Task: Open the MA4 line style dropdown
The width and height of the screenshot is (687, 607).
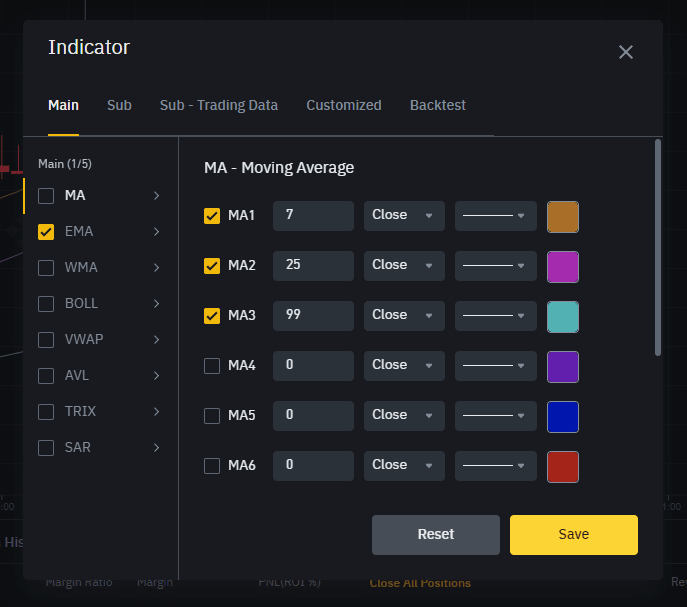Action: [495, 365]
